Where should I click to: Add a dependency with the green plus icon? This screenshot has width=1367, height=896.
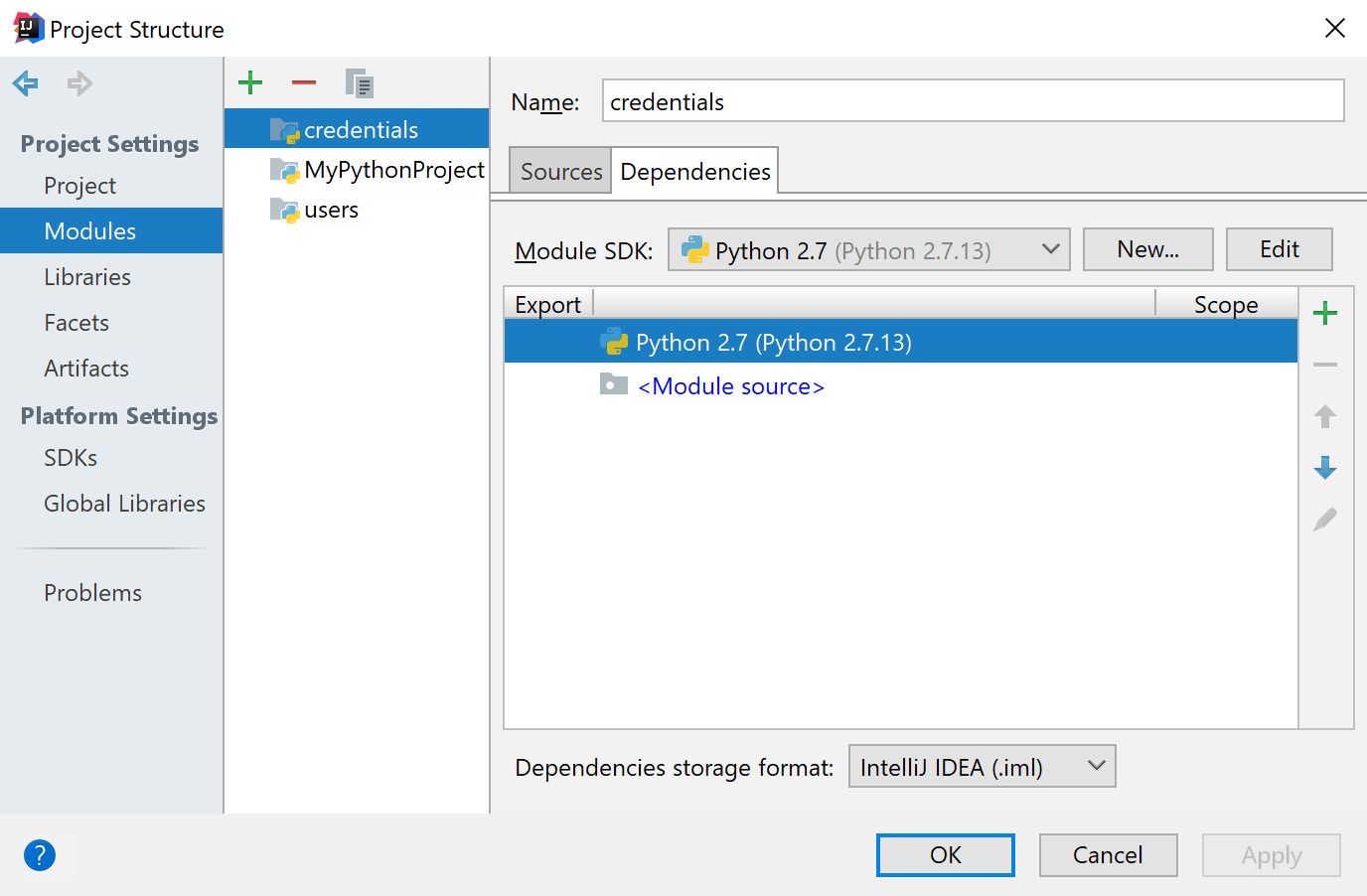click(1324, 313)
